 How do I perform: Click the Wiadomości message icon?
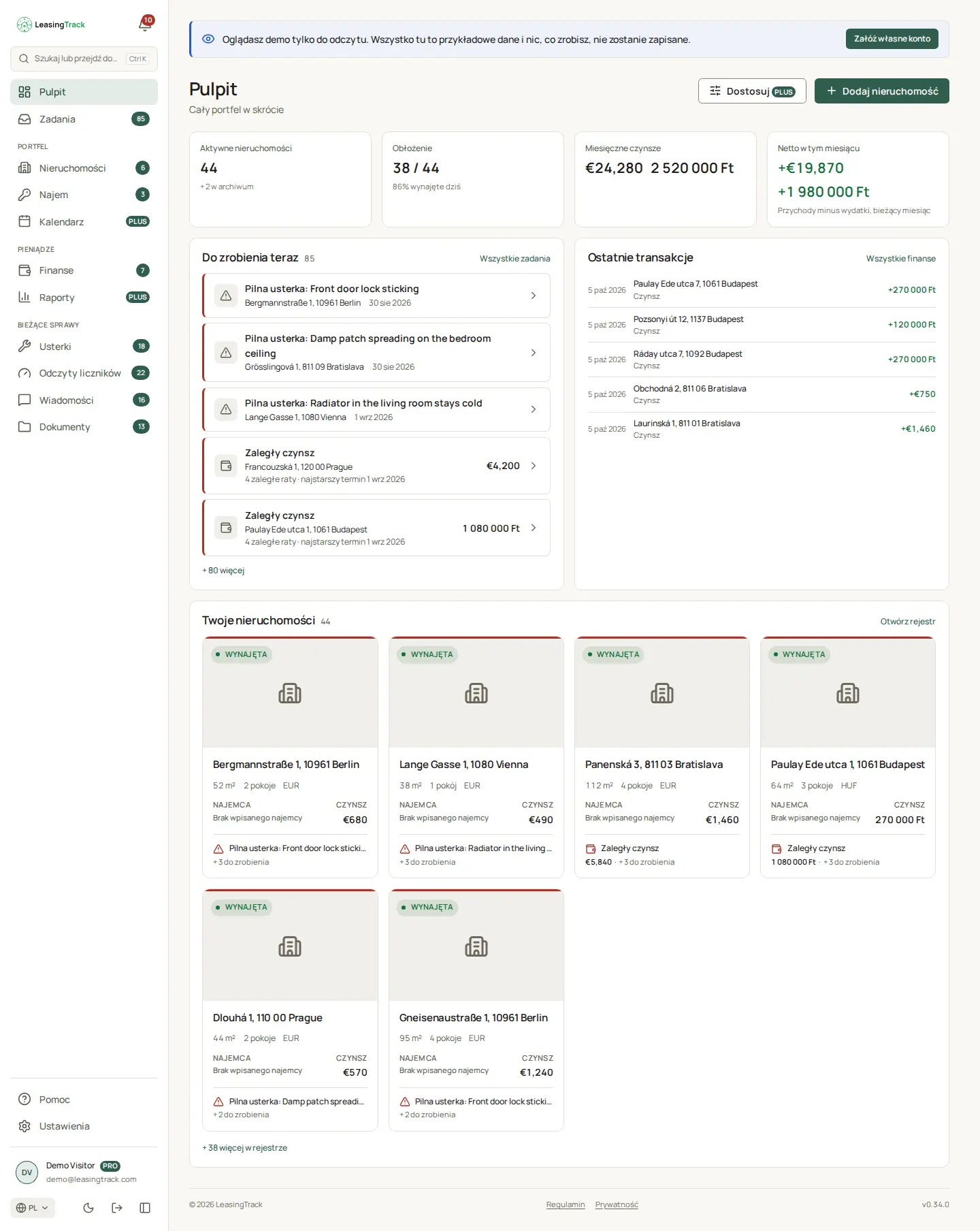click(x=24, y=400)
